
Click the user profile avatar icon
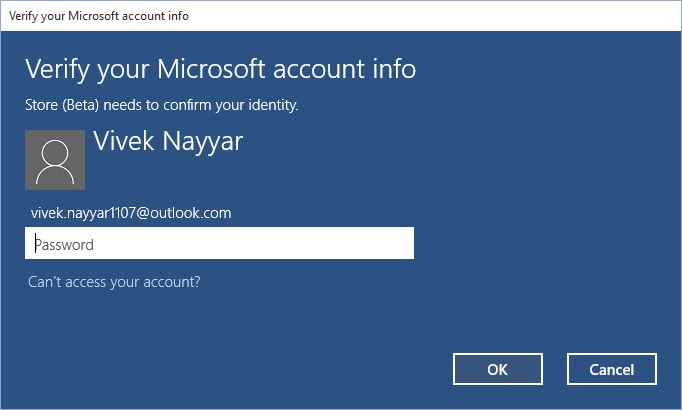coord(55,160)
